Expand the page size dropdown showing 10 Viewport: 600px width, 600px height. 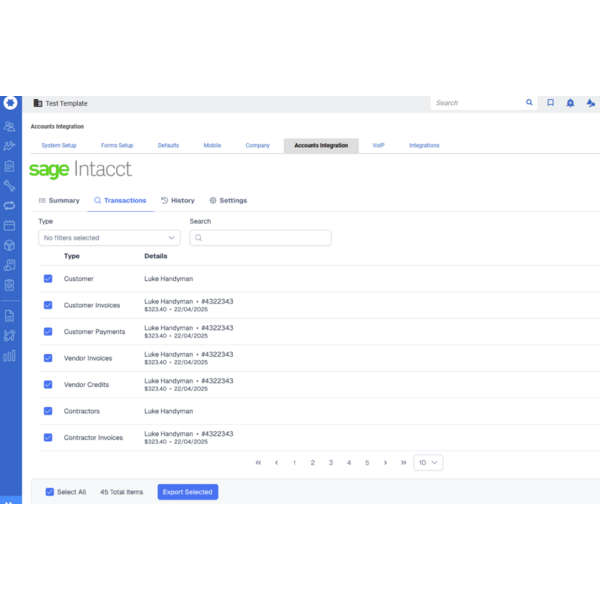tap(428, 463)
